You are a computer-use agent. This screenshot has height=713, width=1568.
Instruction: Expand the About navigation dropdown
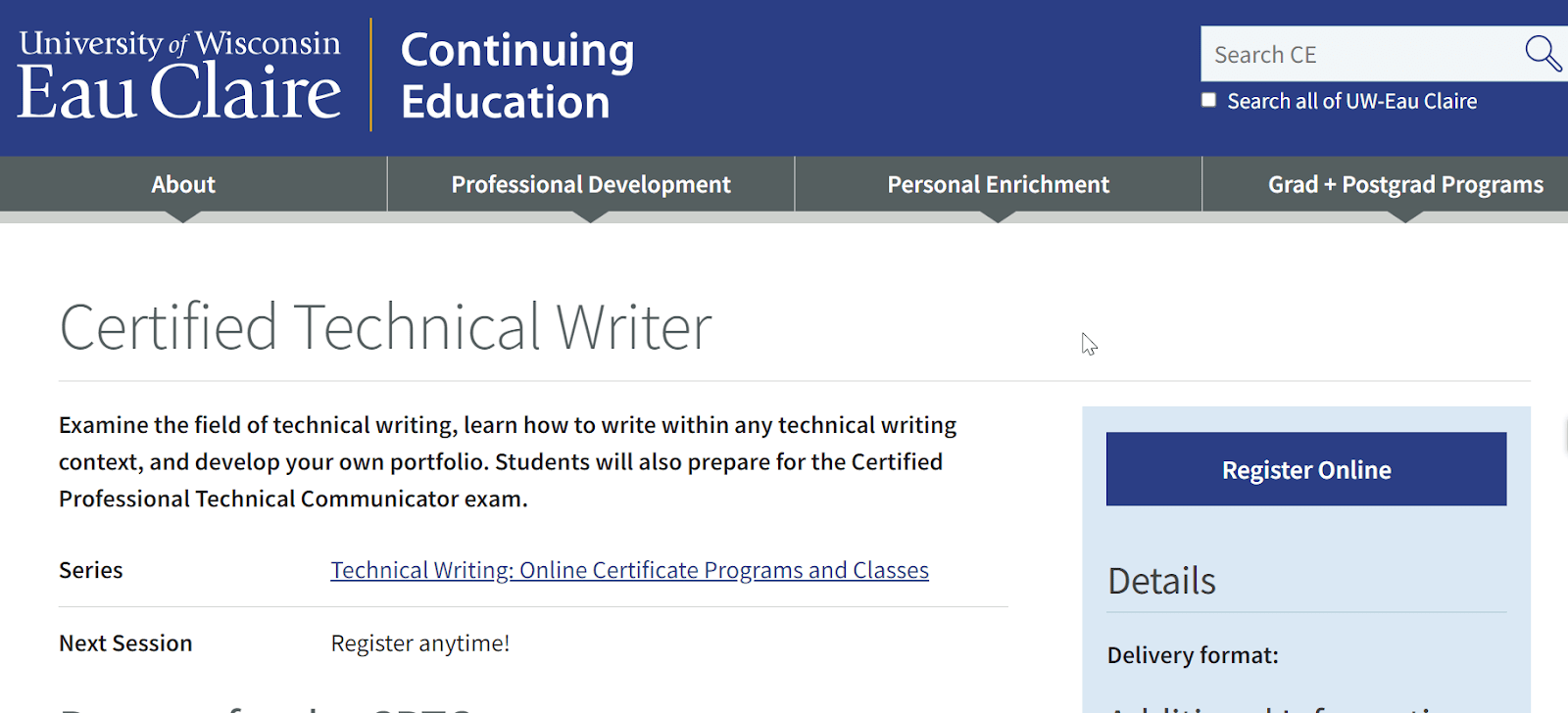[182, 184]
